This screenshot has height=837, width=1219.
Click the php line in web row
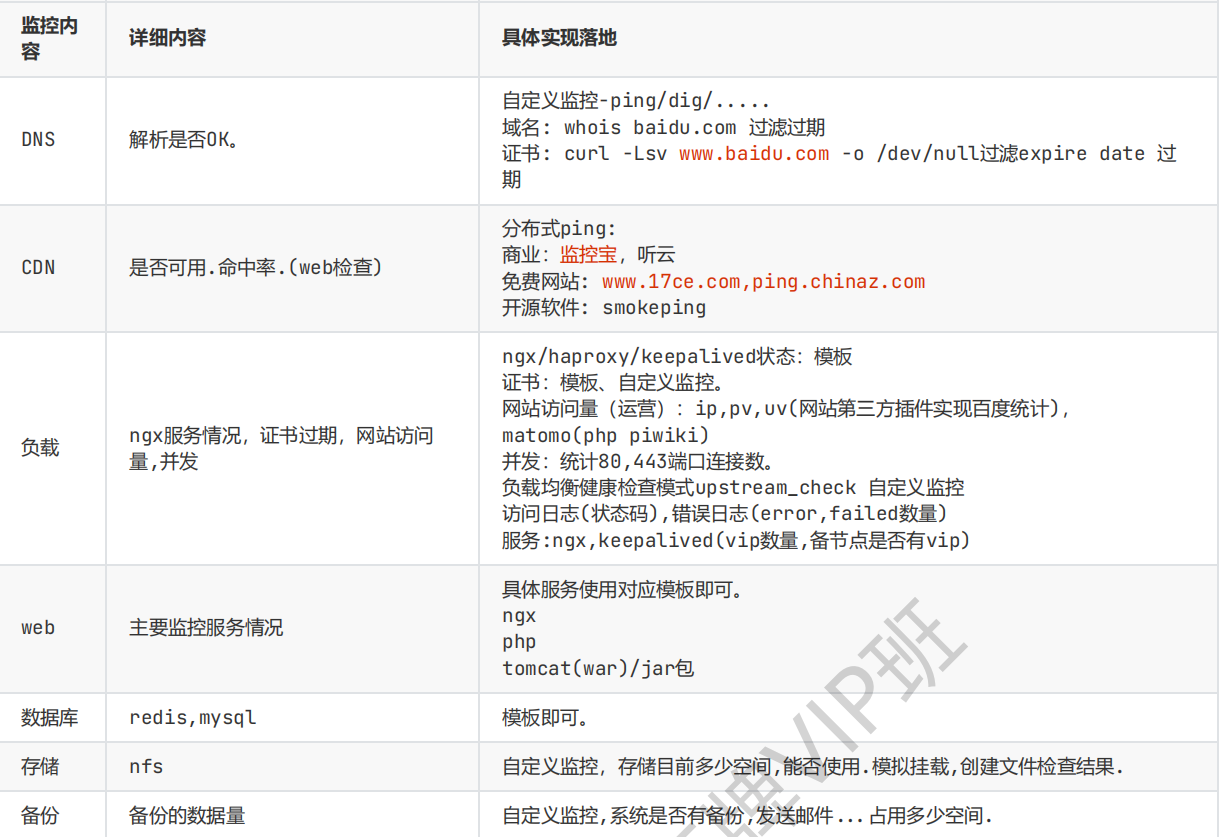pyautogui.click(x=519, y=643)
